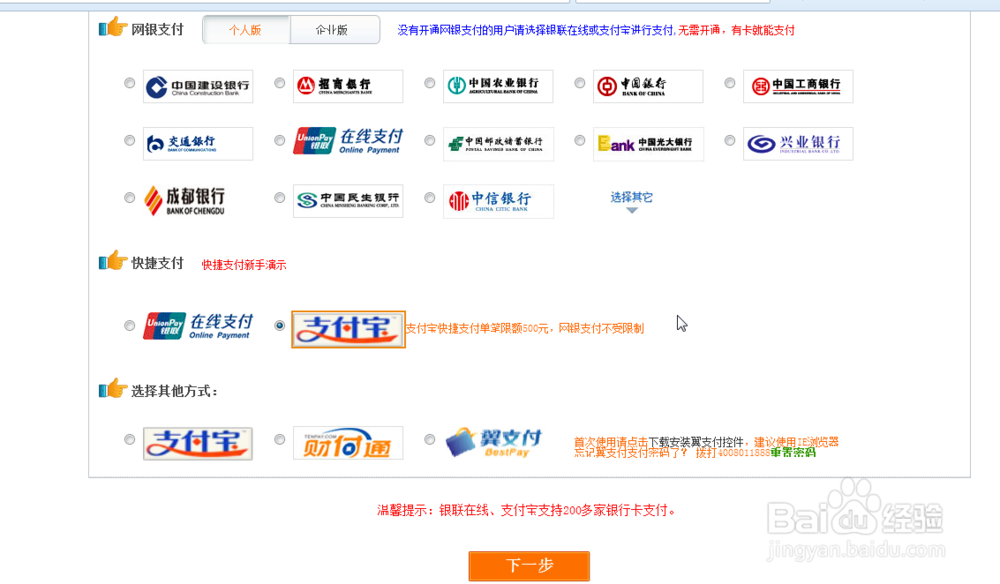Select the Tenpay radio button

tap(279, 439)
